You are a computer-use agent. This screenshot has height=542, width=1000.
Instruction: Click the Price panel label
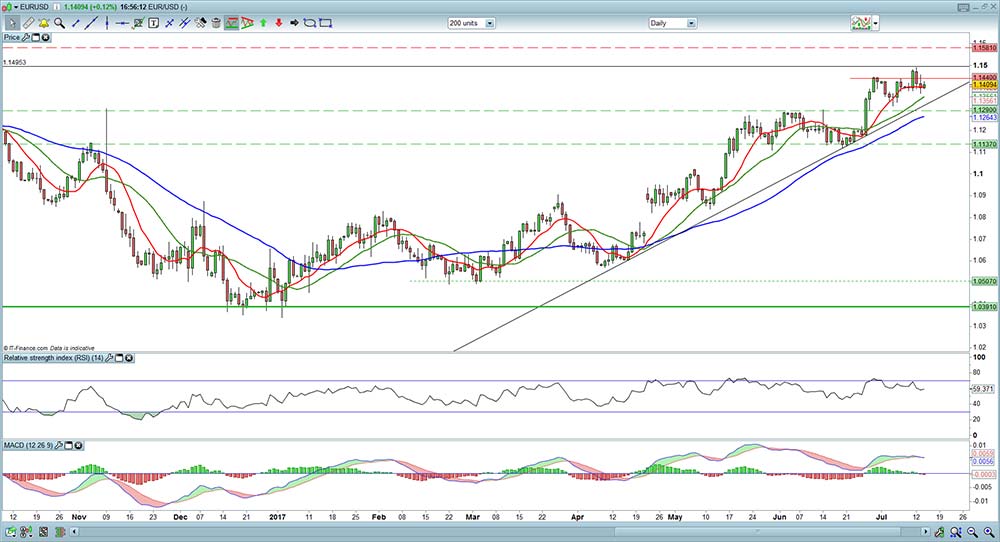click(12, 38)
